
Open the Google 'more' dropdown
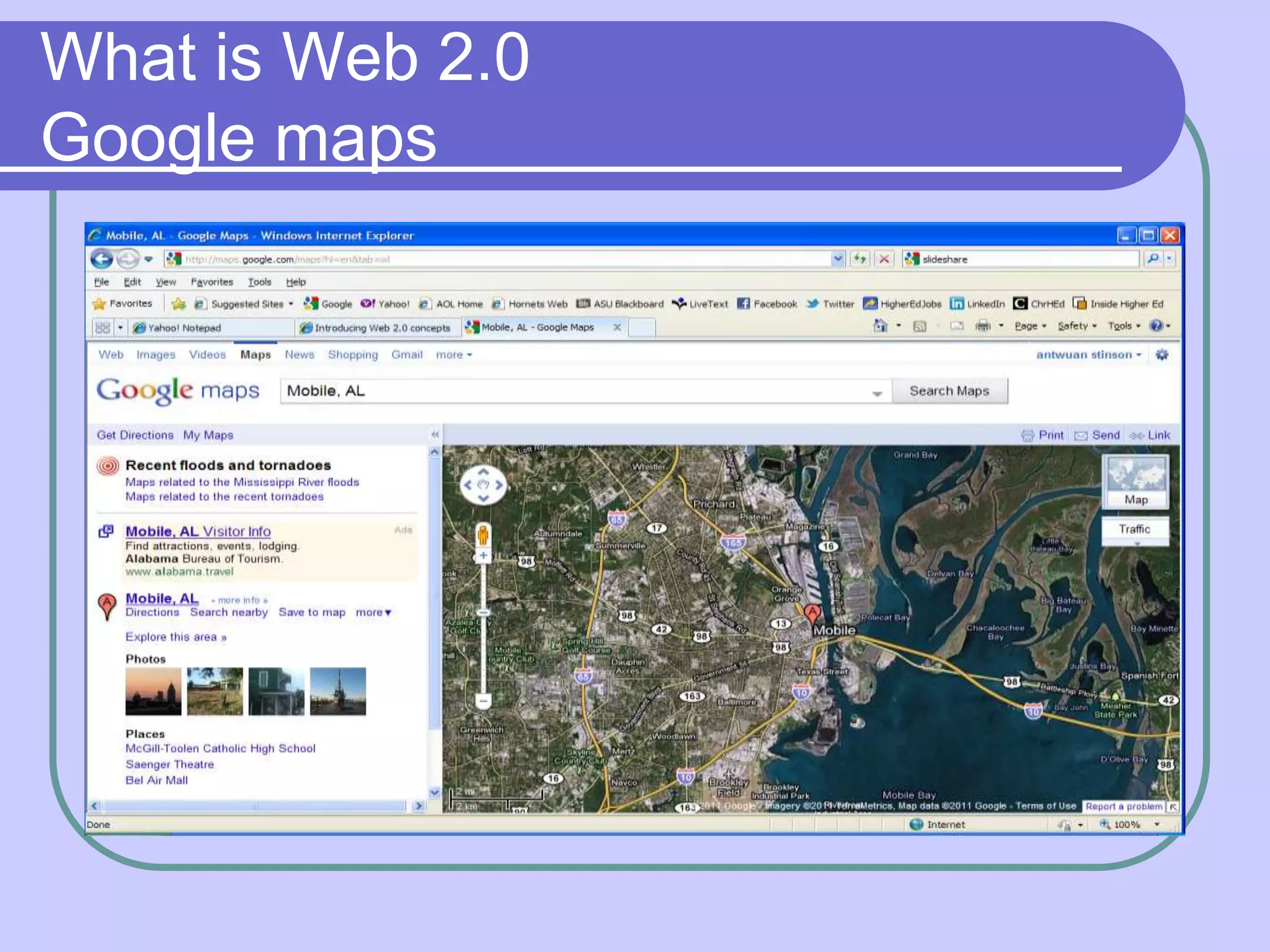pos(454,355)
